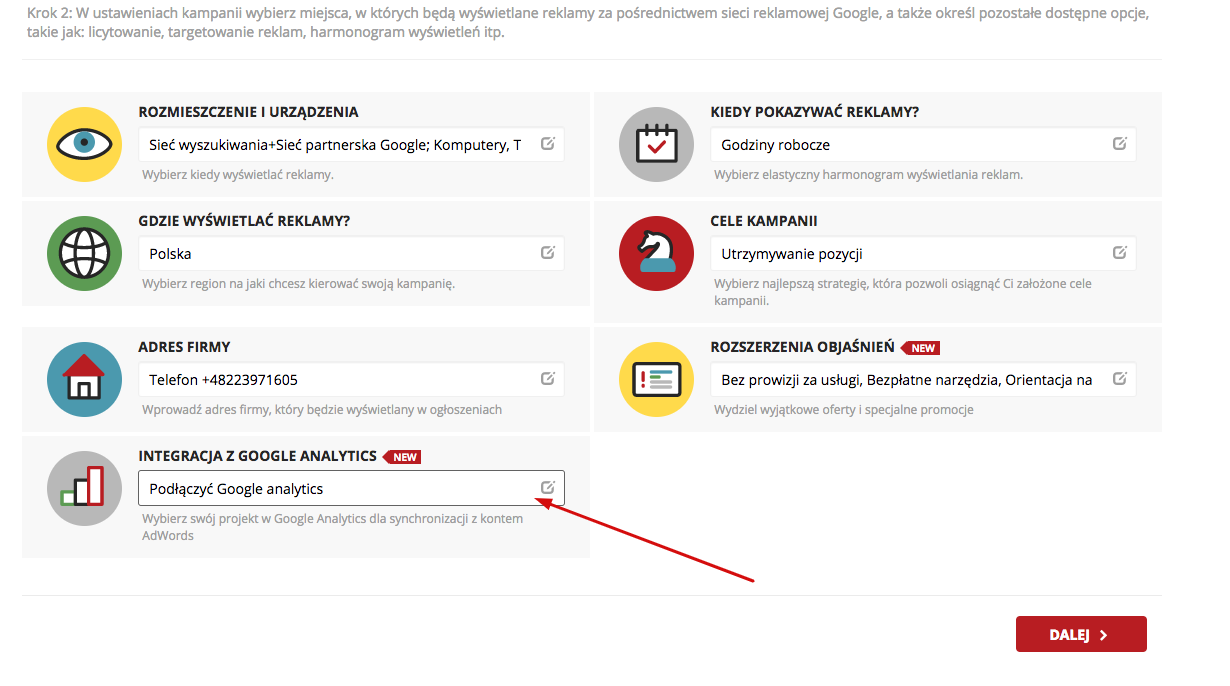Click edit icon beside Utrzymywanie pozycji
The image size is (1230, 686).
tap(1120, 253)
